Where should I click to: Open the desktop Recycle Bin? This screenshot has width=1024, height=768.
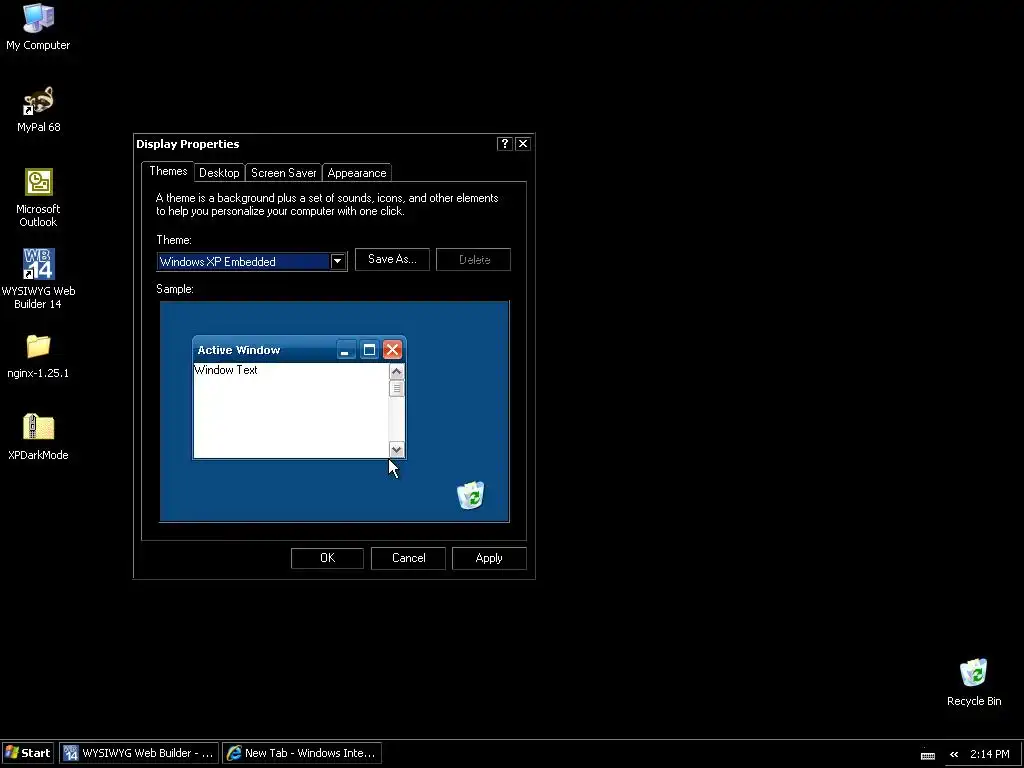(x=974, y=682)
